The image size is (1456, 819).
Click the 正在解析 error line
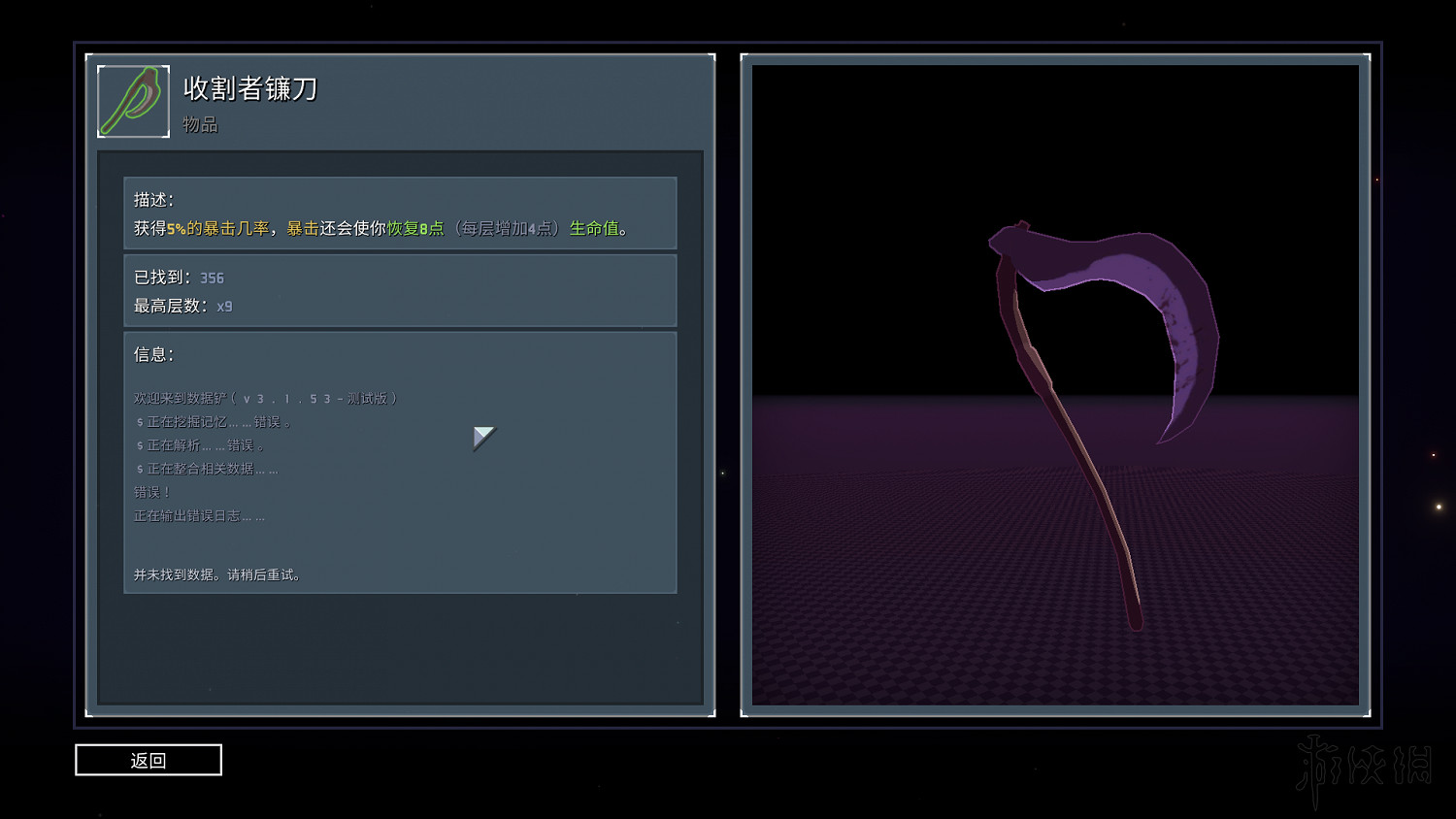click(200, 445)
